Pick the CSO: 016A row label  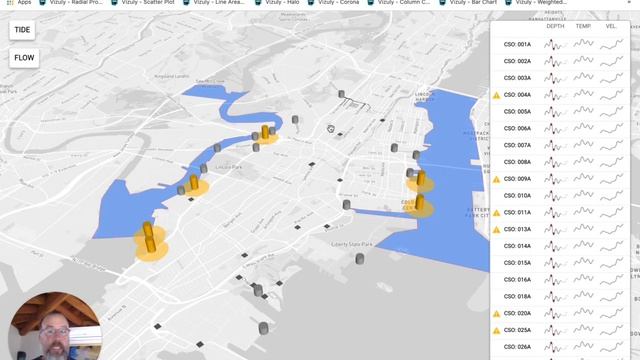click(517, 280)
